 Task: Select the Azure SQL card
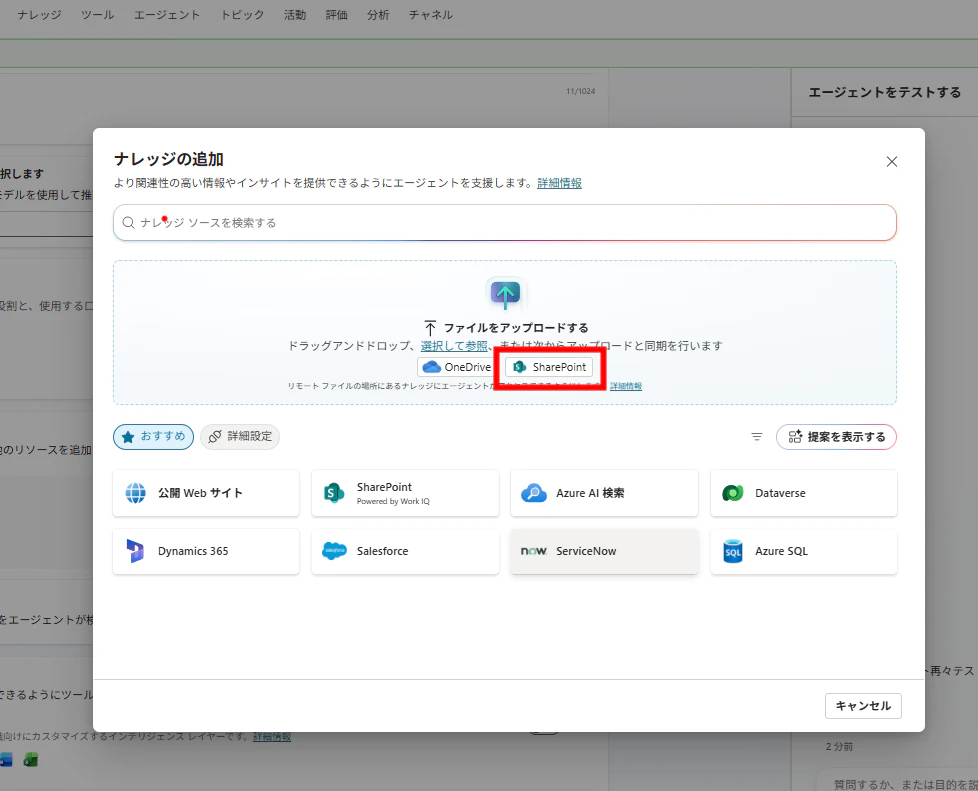pyautogui.click(x=804, y=551)
